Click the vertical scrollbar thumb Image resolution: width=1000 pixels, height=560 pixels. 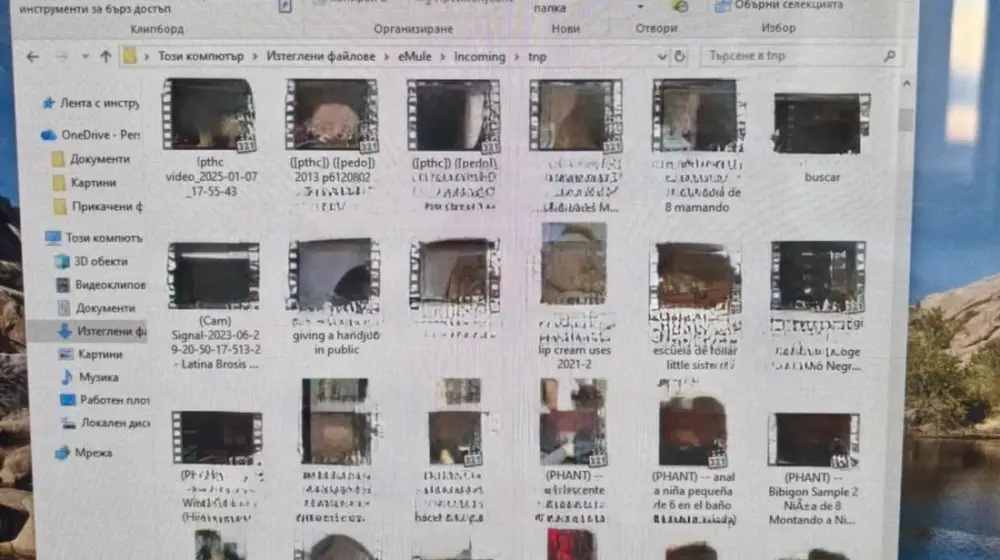(906, 119)
